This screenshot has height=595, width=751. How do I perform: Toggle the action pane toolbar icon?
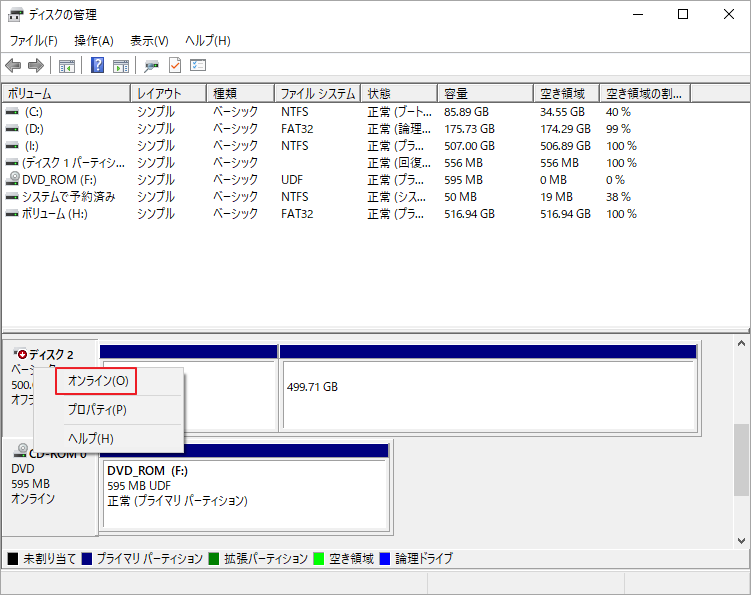pyautogui.click(x=121, y=66)
